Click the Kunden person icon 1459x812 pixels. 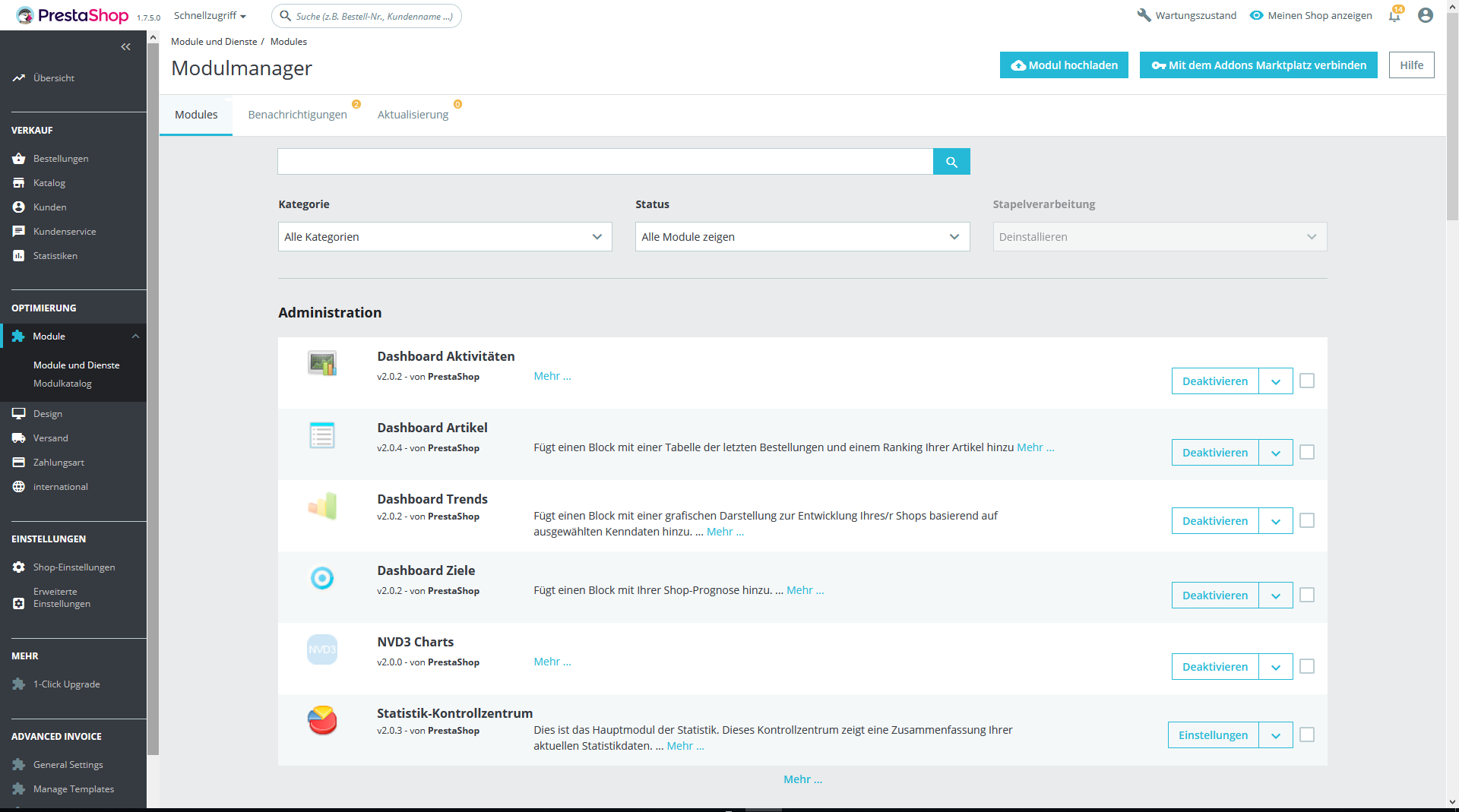pos(19,207)
